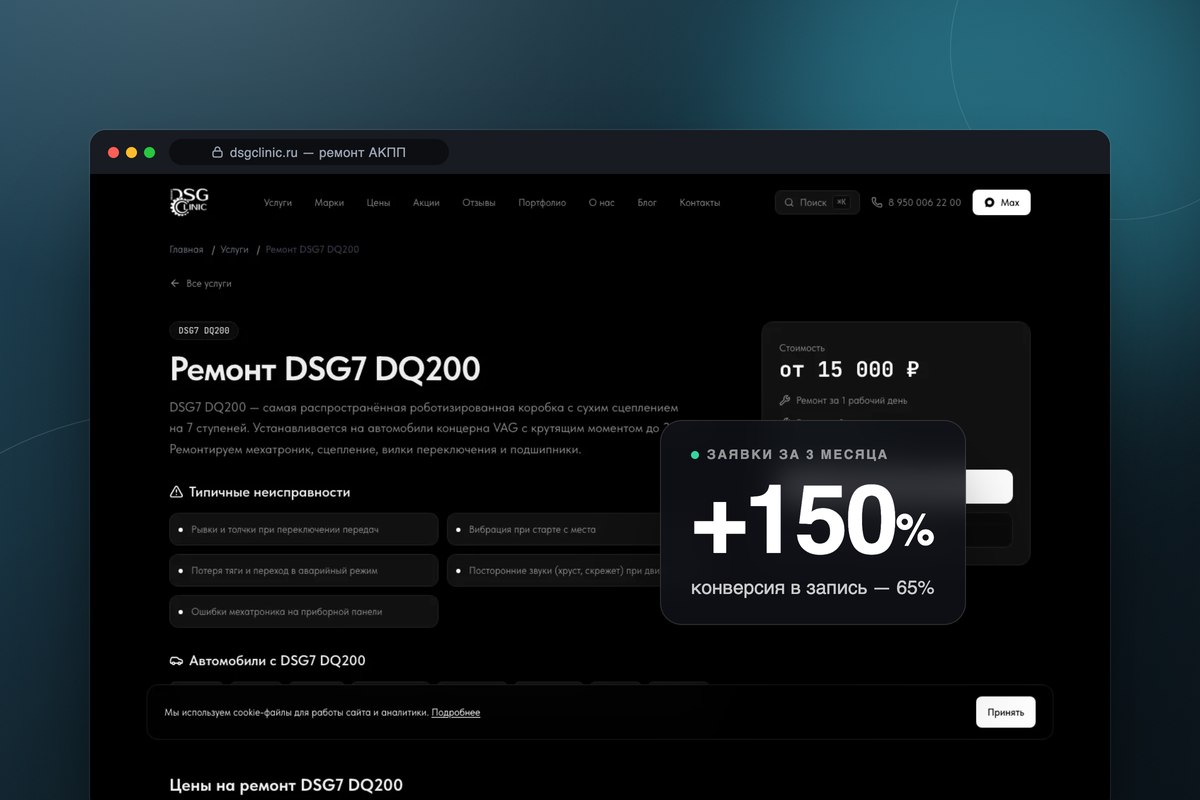Viewport: 1200px width, 800px height.
Task: Go to the Цены page
Action: [378, 203]
